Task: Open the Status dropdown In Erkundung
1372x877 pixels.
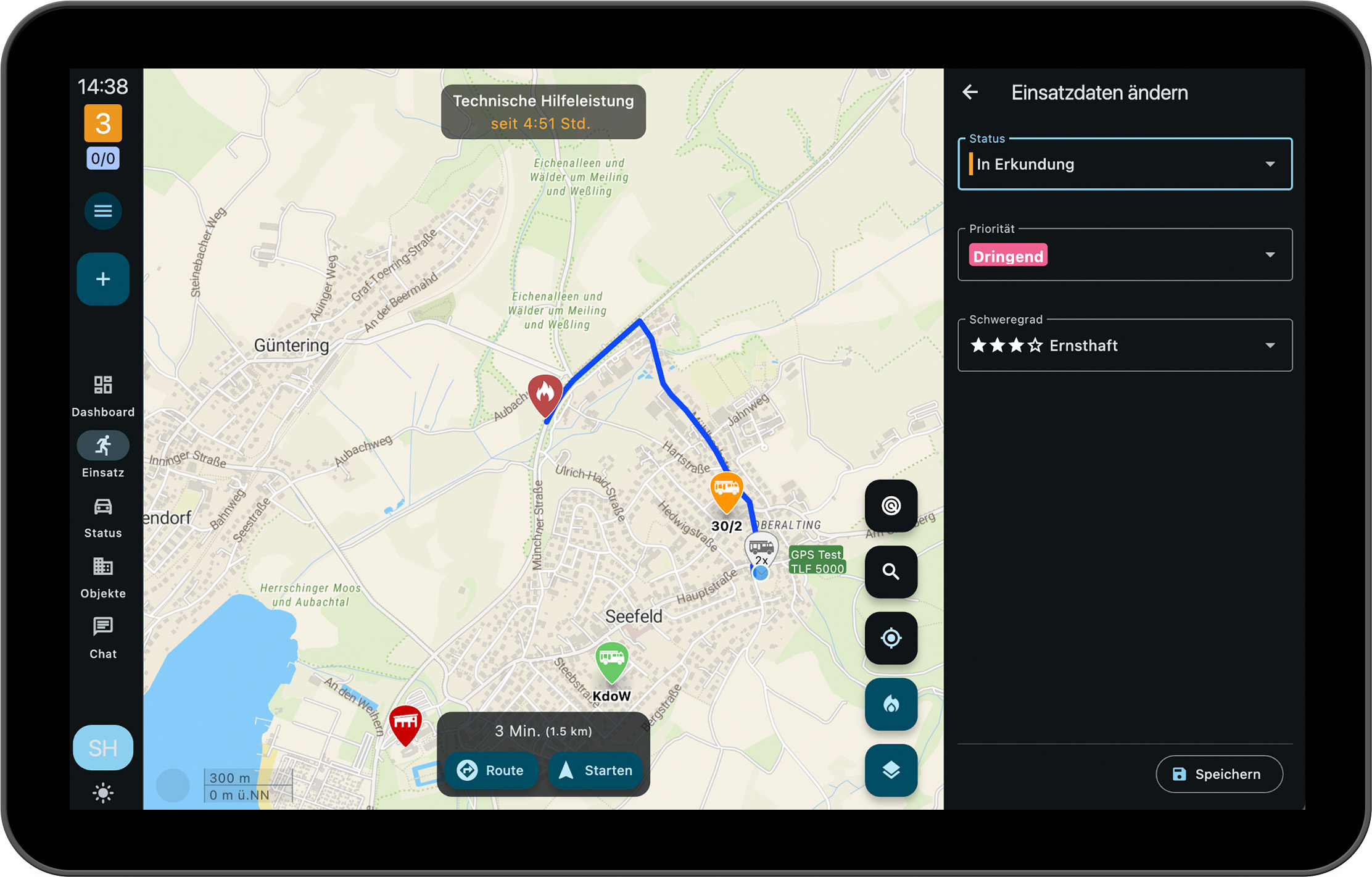Action: tap(1124, 164)
